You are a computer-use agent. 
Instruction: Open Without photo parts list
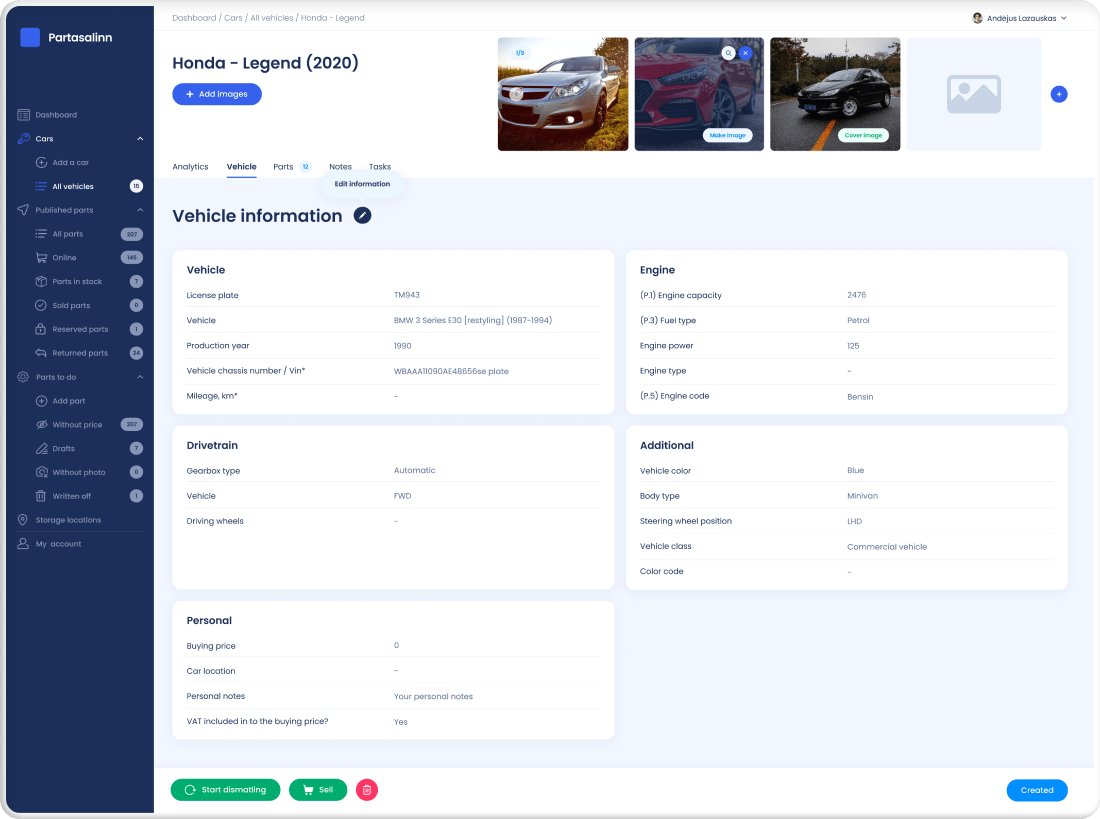tap(81, 472)
